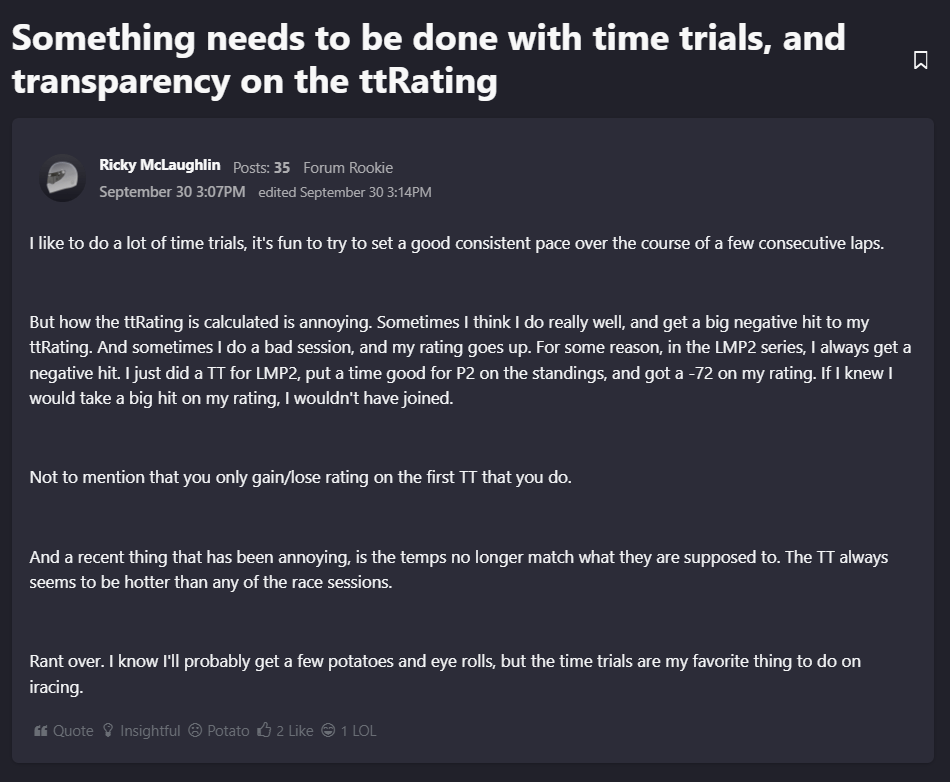Image resolution: width=950 pixels, height=782 pixels.
Task: Click the paragraph starting "Rant over"
Action: 445,674
